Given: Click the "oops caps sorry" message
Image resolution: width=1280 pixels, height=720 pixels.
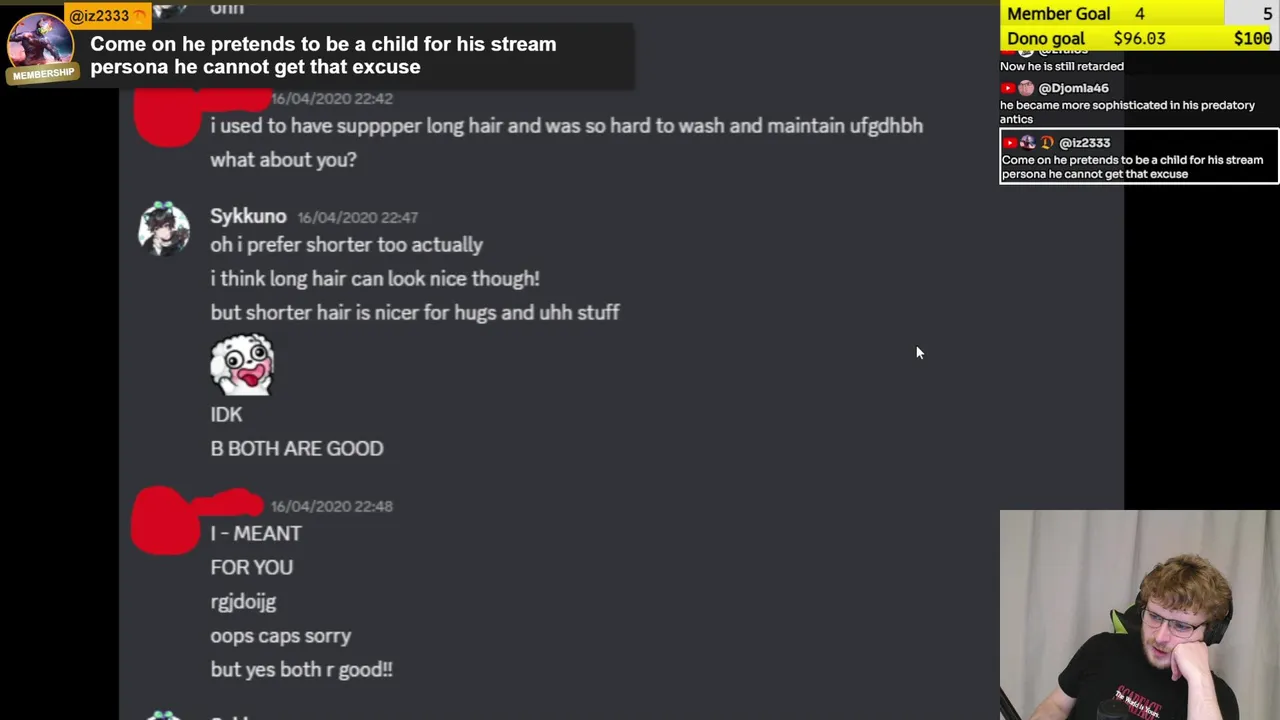Looking at the screenshot, I should pos(281,636).
